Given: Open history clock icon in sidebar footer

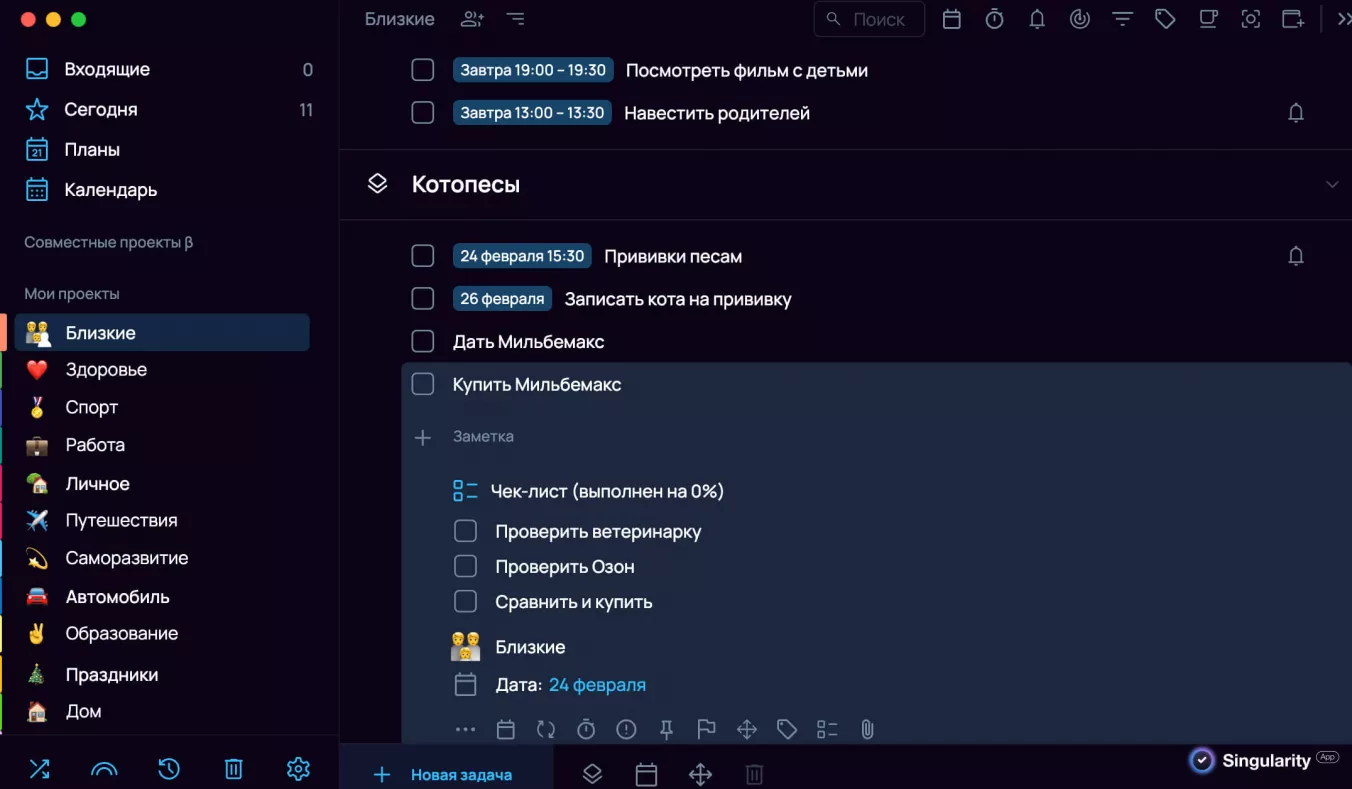Looking at the screenshot, I should (x=169, y=769).
